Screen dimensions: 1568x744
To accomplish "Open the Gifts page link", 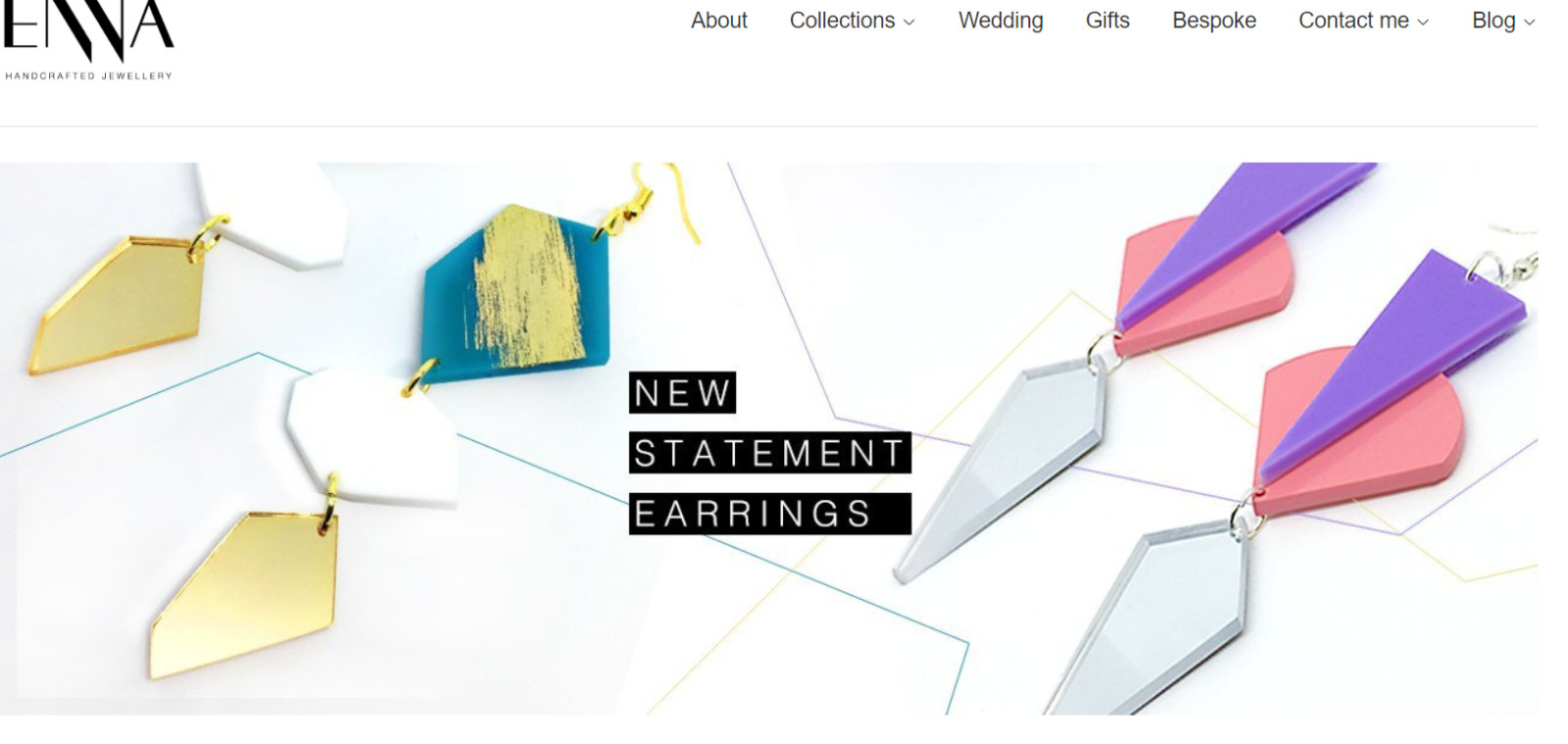I will [1107, 21].
